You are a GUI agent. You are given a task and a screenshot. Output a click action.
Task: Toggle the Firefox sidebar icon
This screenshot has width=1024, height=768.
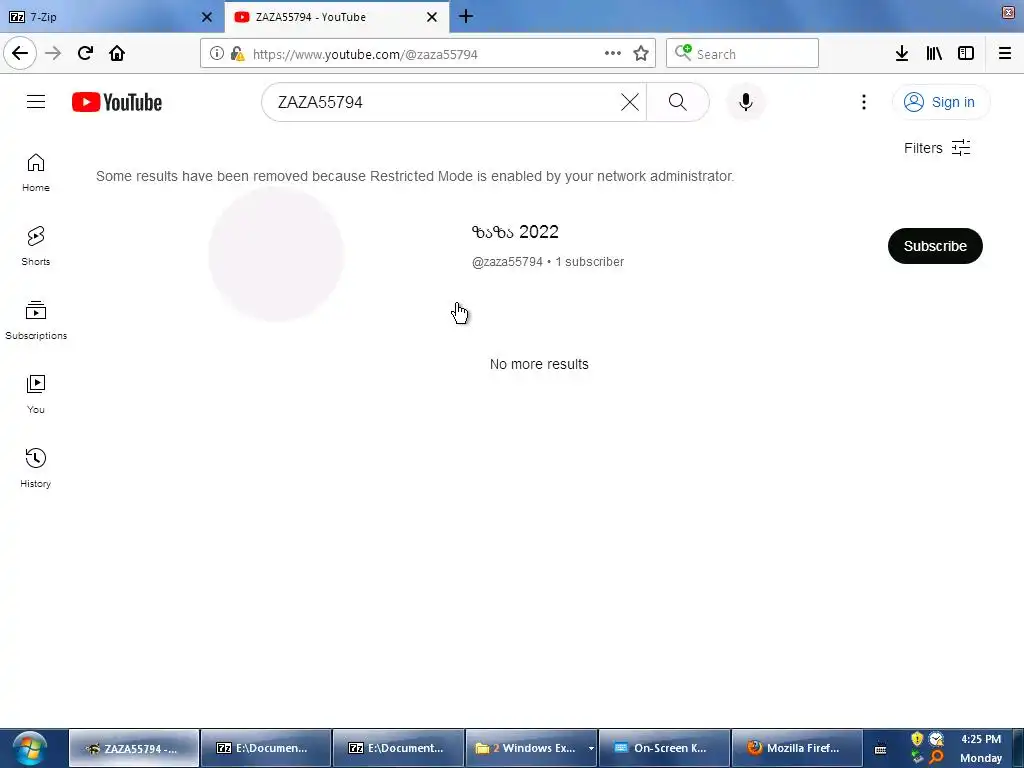pyautogui.click(x=966, y=54)
